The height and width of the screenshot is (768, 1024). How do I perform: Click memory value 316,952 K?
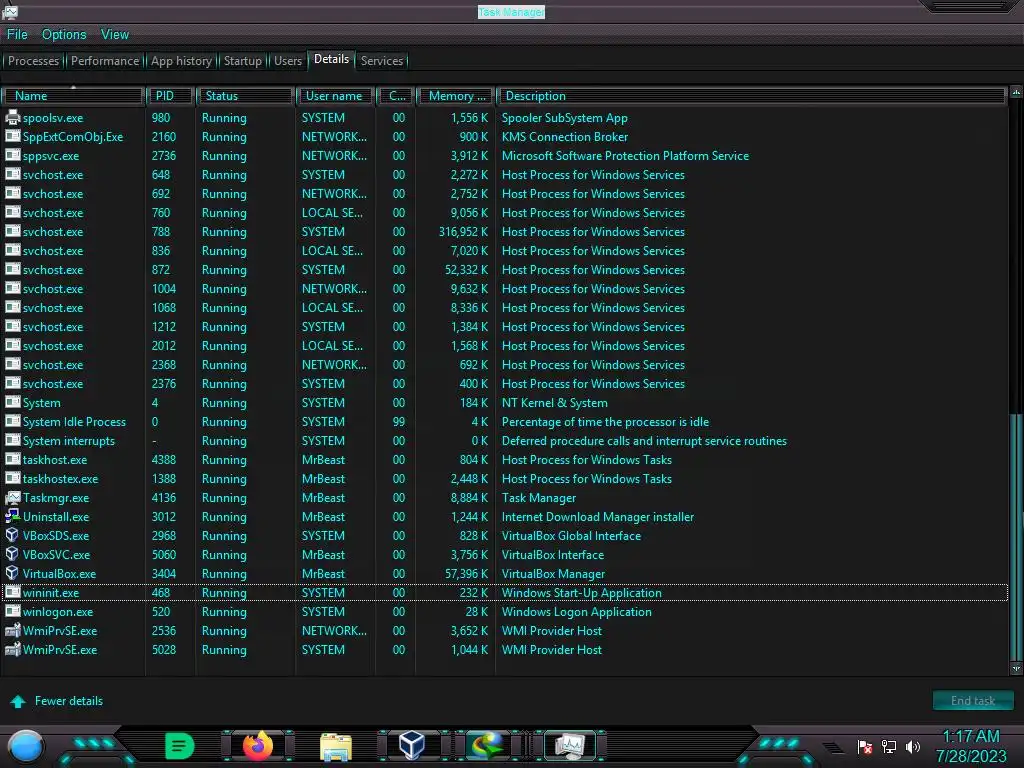click(463, 232)
